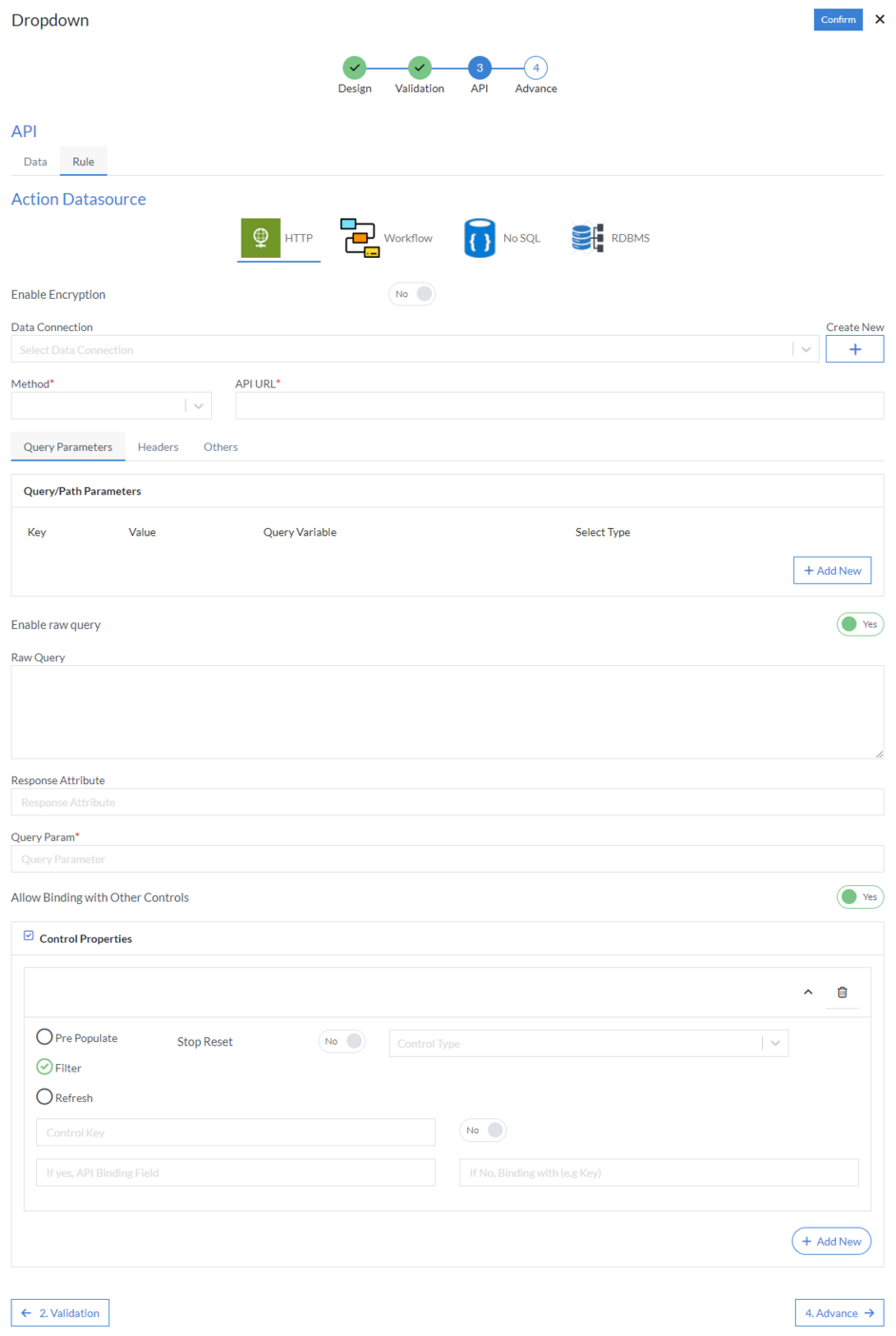Click the Query Param input field
This screenshot has width=896, height=1336.
pyautogui.click(x=447, y=858)
